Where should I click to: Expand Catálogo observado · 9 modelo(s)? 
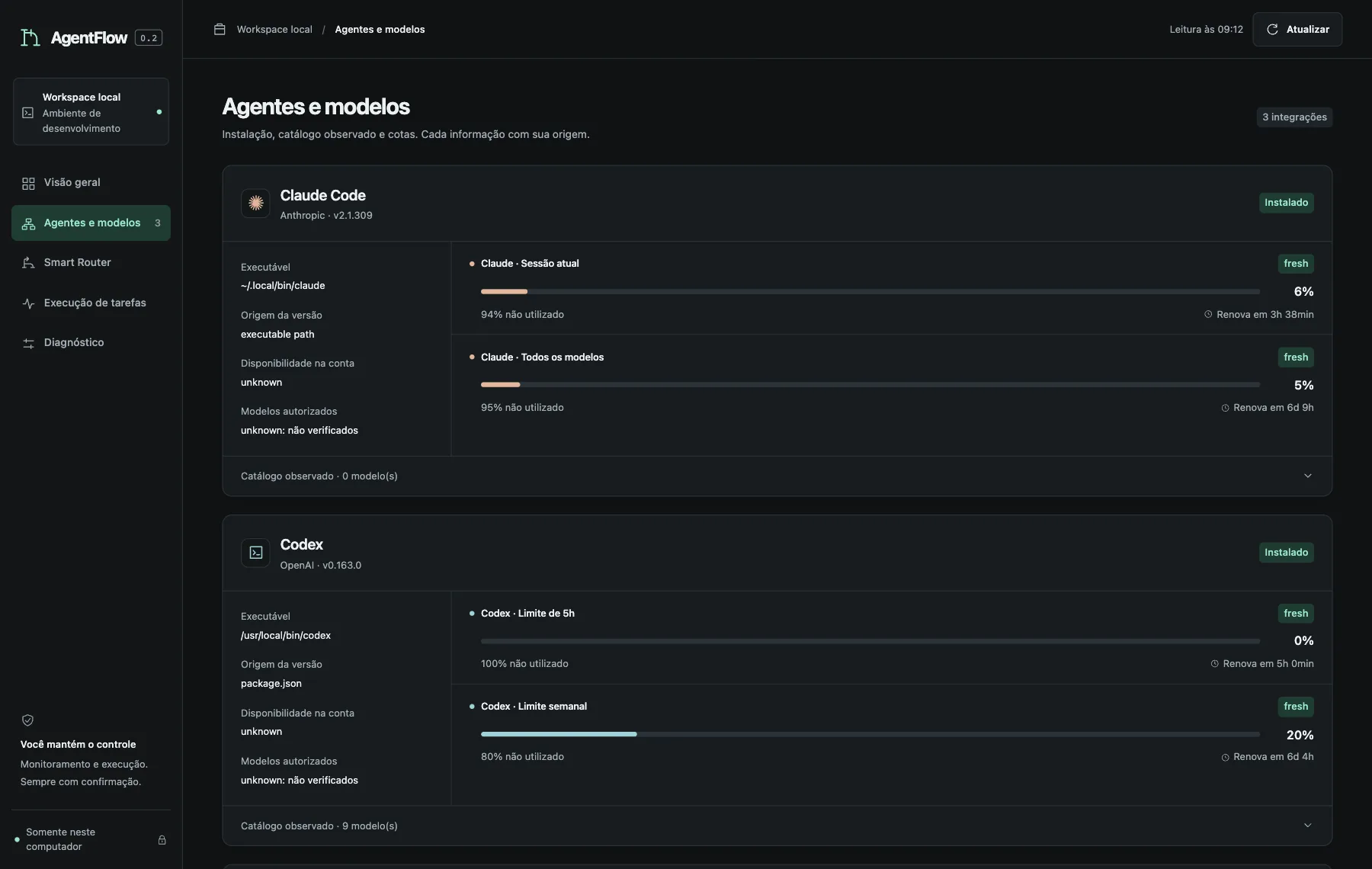tap(777, 826)
